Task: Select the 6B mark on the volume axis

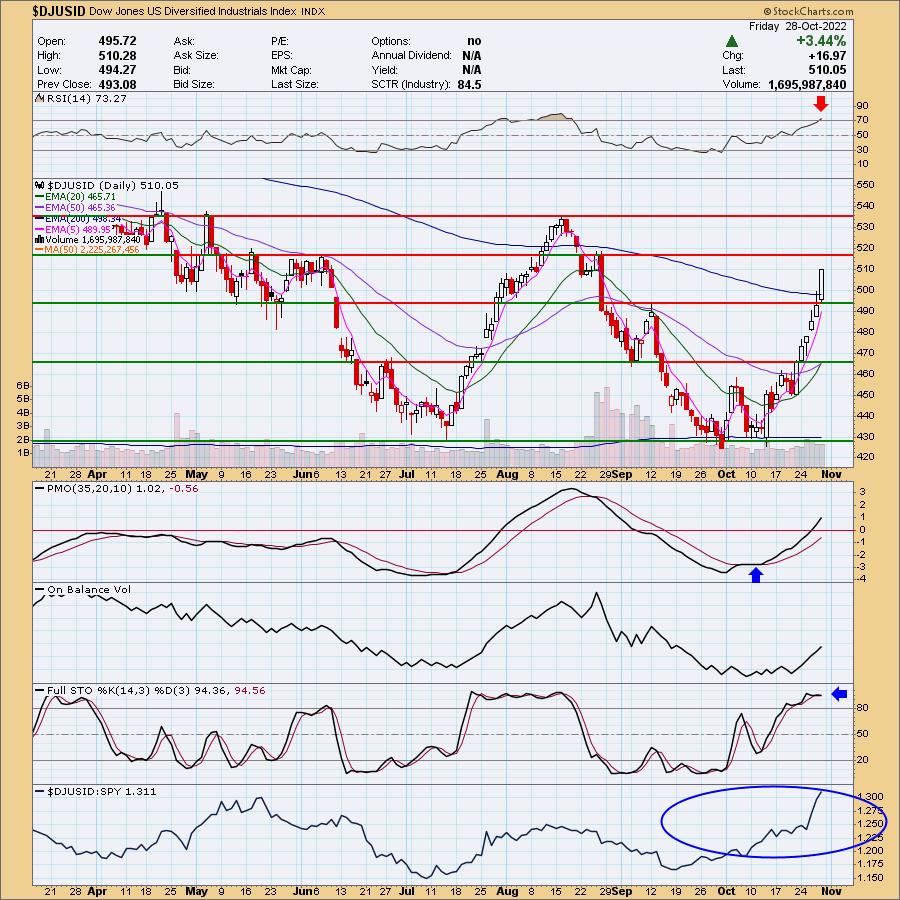Action: (x=24, y=385)
